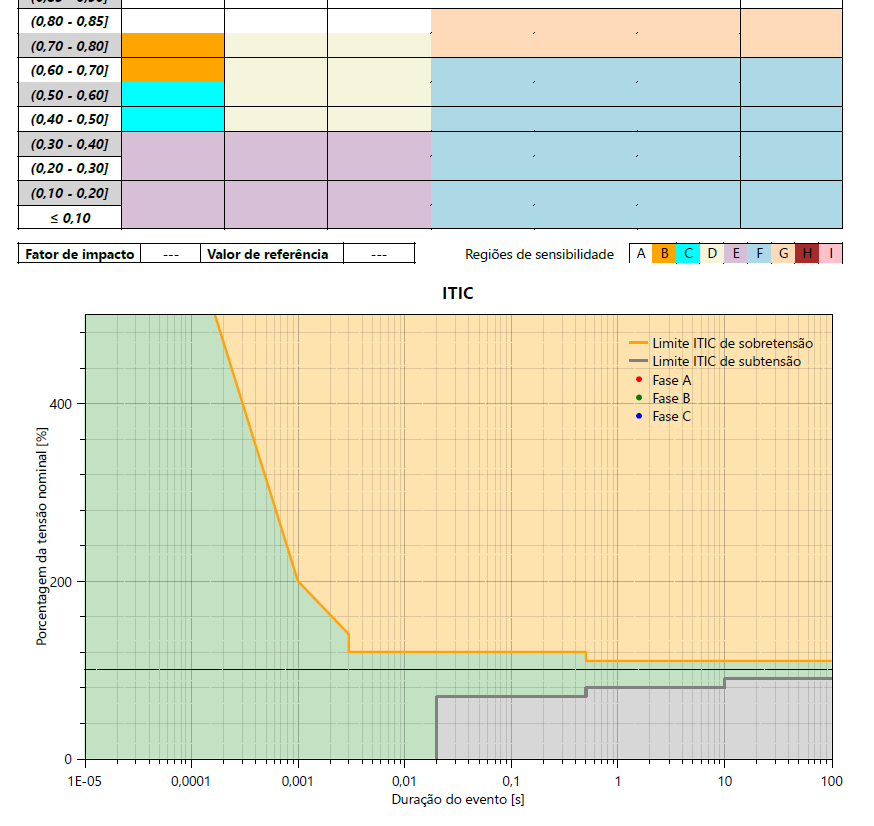The width and height of the screenshot is (874, 826).
Task: Select sensitivity region A swatch
Action: point(641,254)
